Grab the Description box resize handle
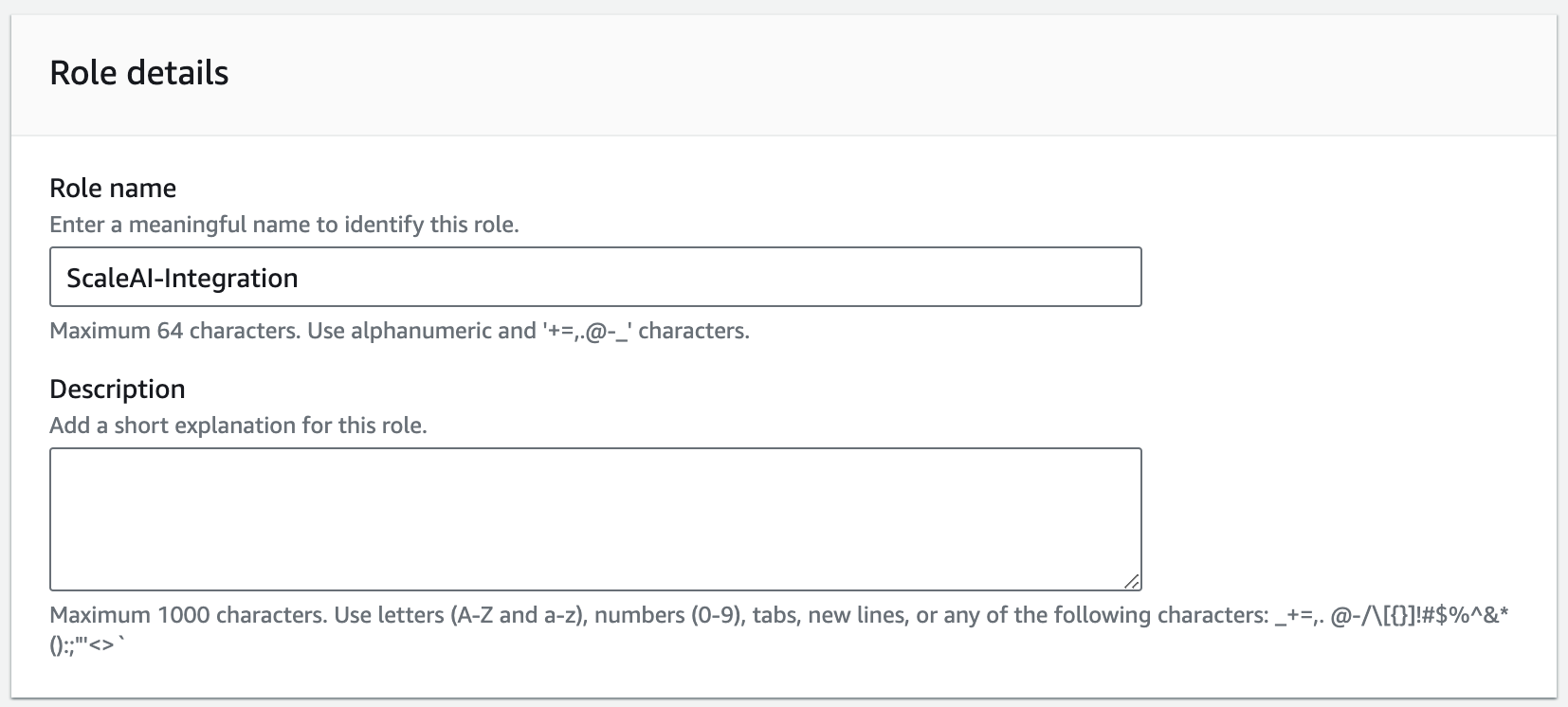This screenshot has height=707, width=1568. click(1132, 581)
